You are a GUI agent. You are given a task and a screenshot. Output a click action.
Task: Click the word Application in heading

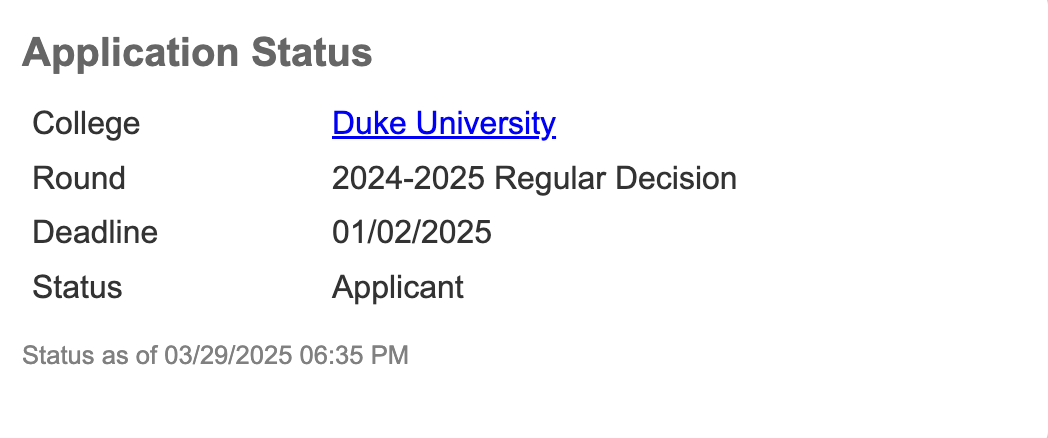pyautogui.click(x=130, y=53)
